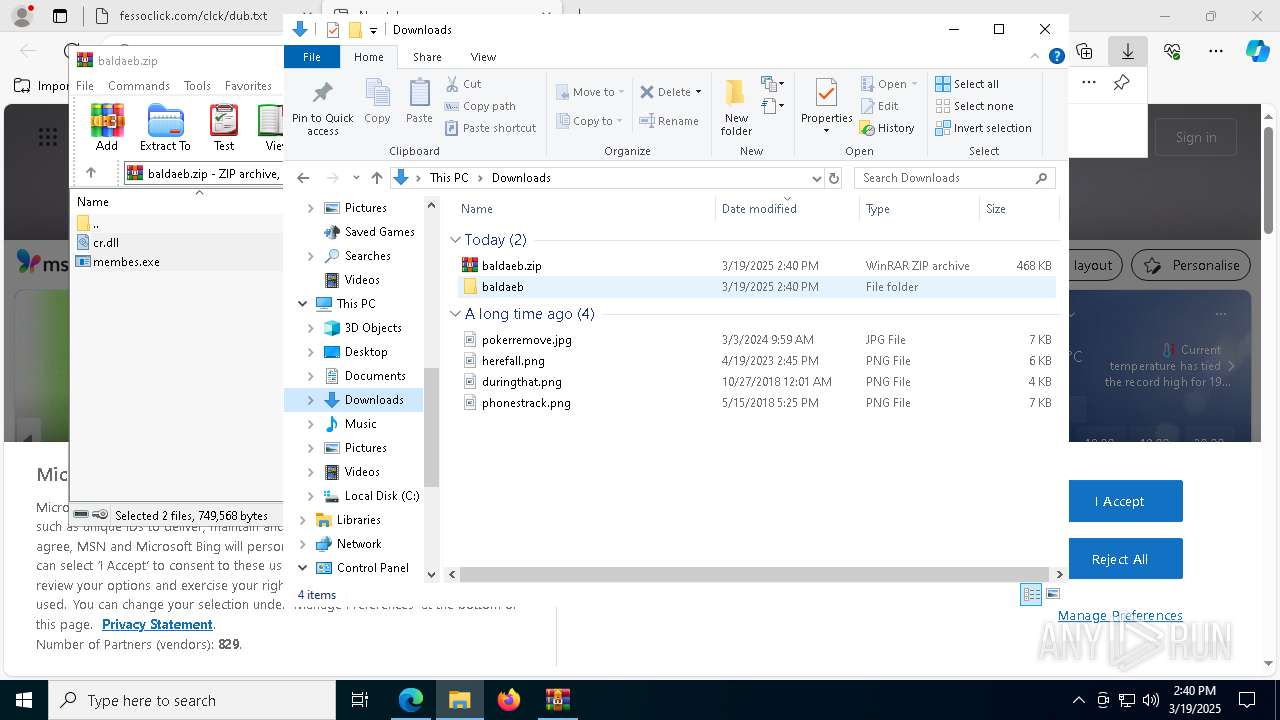Click Edit in Open group
The image size is (1280, 720).
[x=880, y=106]
